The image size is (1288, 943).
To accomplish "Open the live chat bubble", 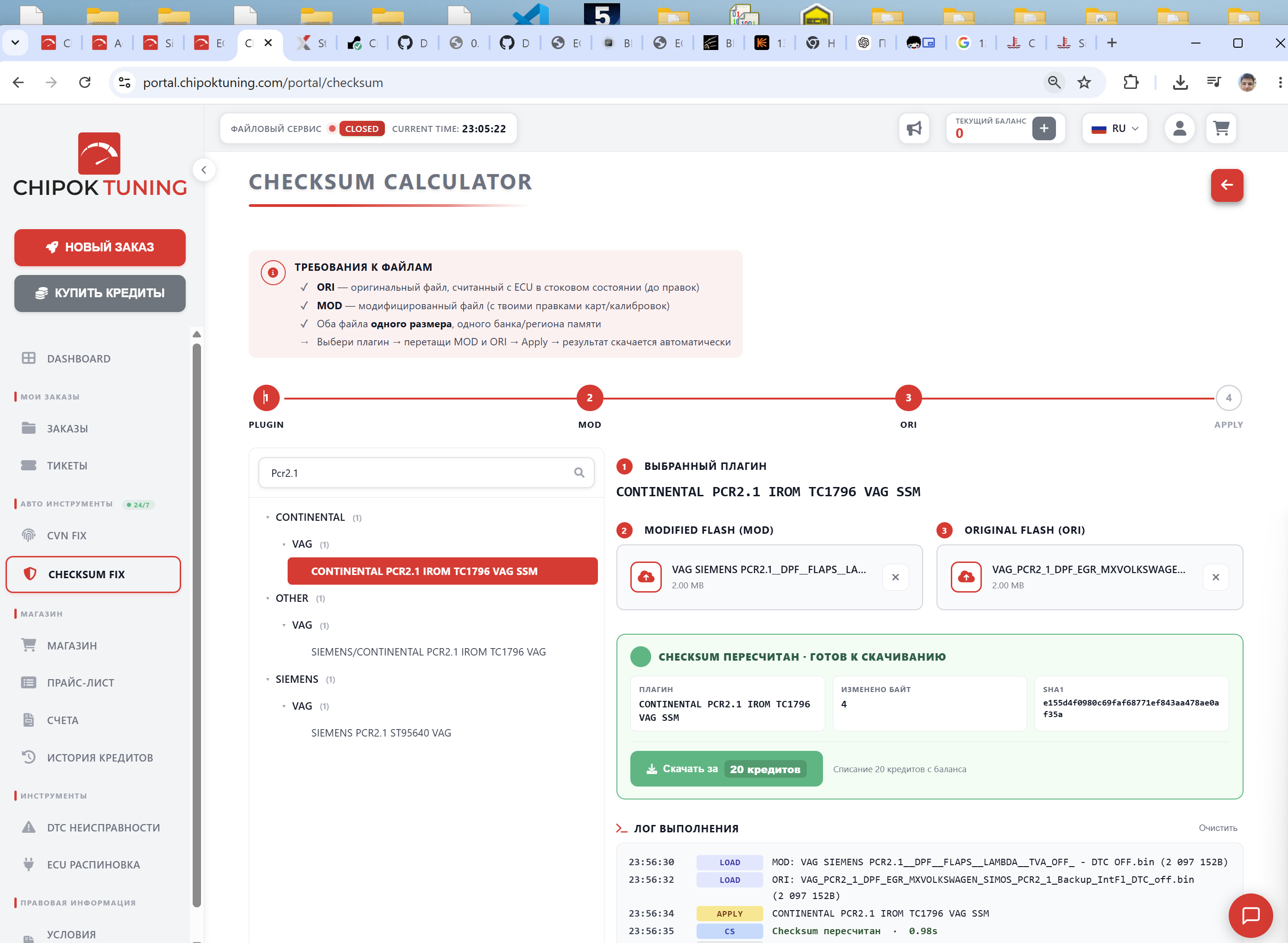I will (x=1250, y=916).
